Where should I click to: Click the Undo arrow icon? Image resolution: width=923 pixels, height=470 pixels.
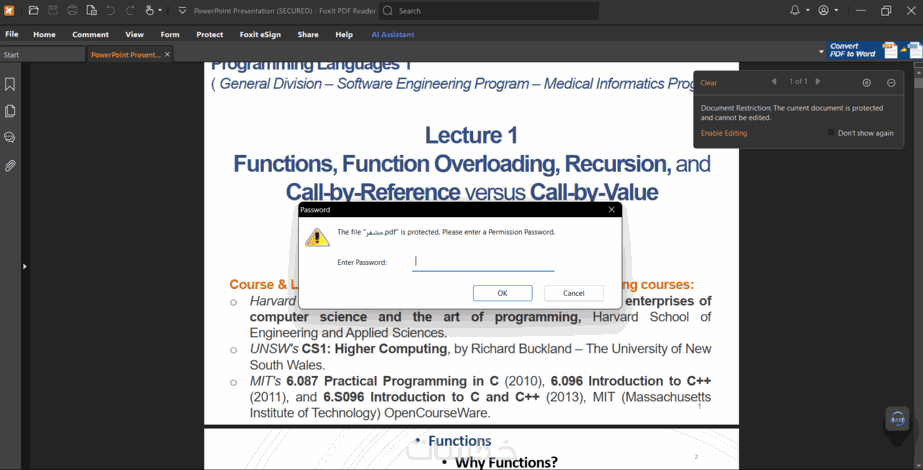pos(111,11)
